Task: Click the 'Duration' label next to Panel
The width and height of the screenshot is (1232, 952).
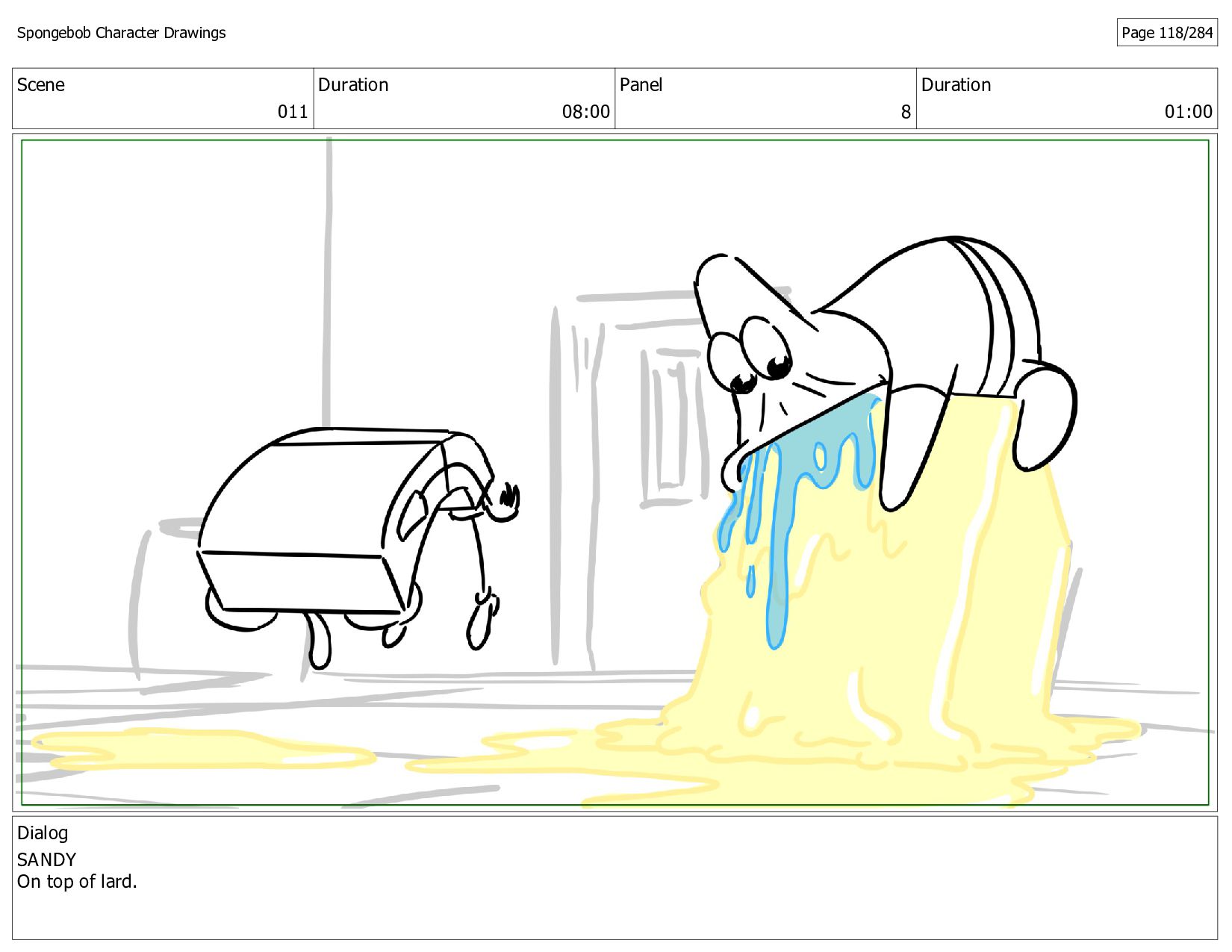Action: [956, 85]
